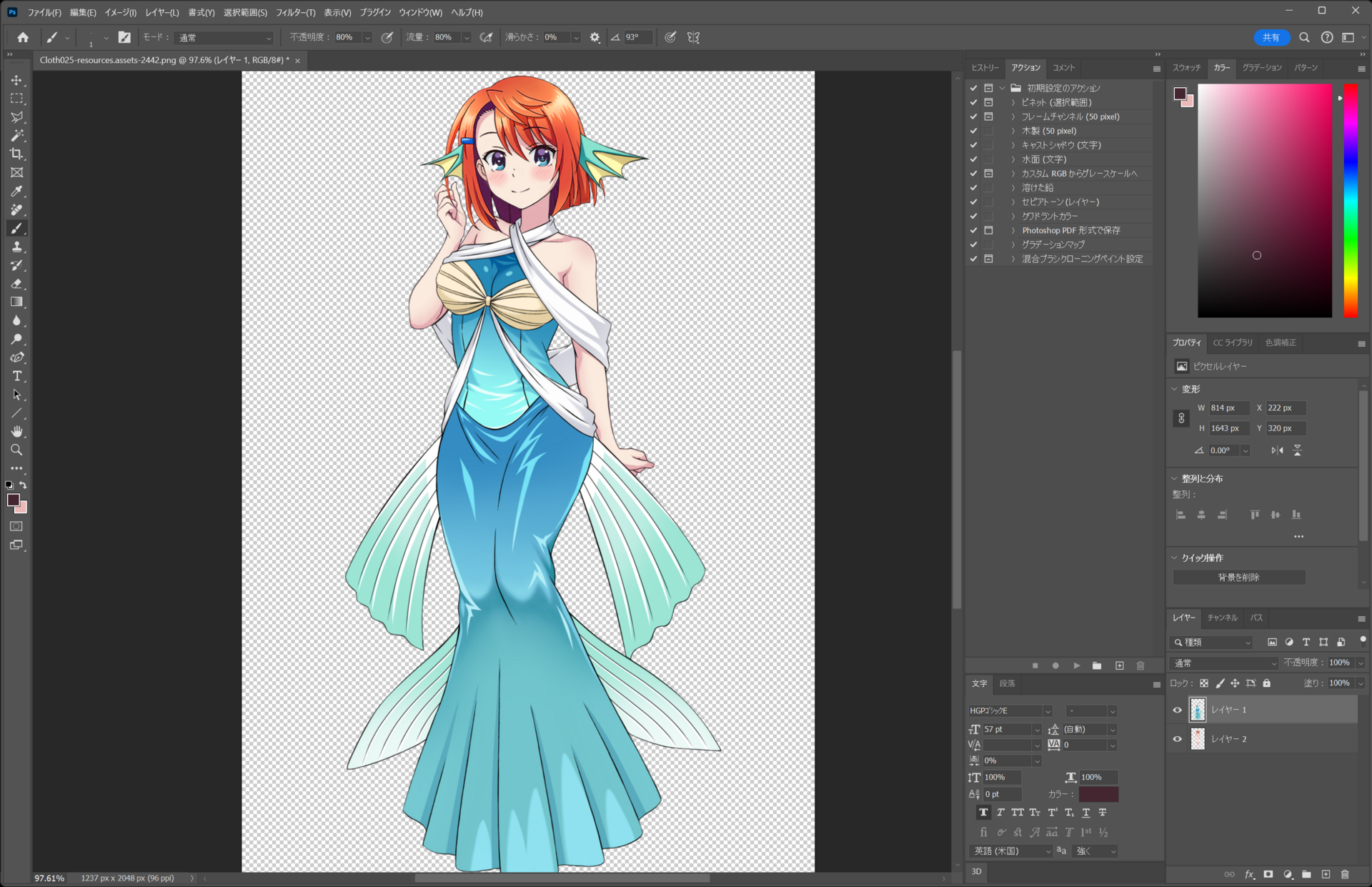
Task: Select the Lasso tool
Action: tap(16, 117)
